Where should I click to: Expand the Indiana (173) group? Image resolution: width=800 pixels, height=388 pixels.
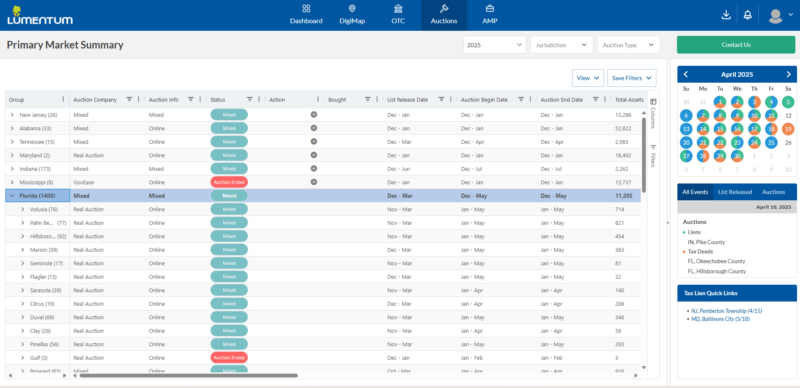click(x=12, y=168)
